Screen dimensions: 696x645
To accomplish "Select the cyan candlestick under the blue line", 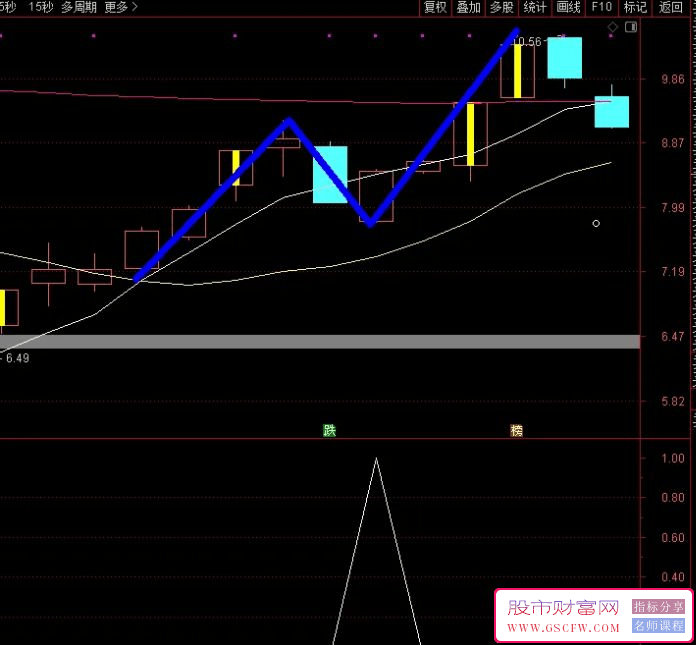I will click(330, 174).
